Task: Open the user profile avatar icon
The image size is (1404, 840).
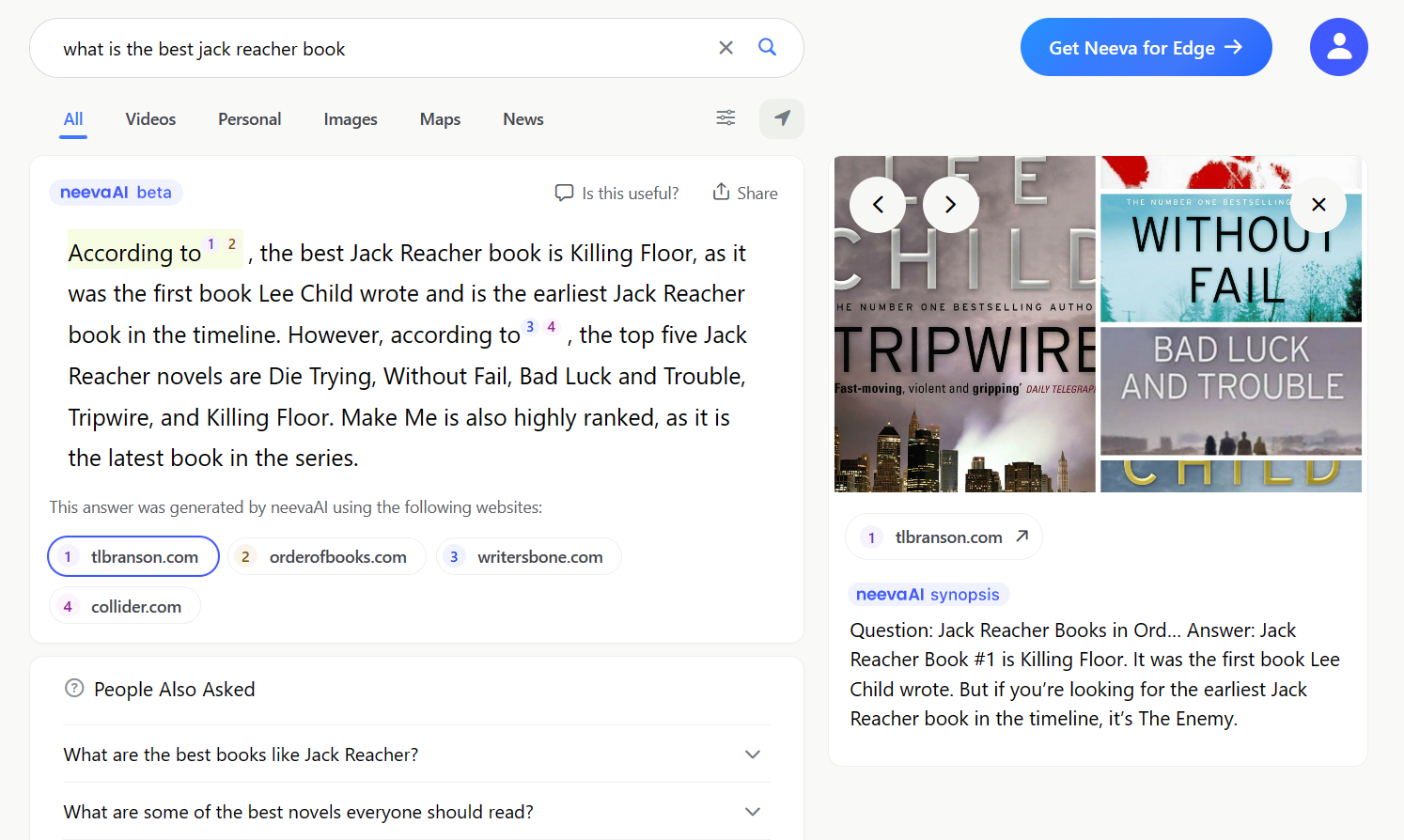Action: click(1339, 47)
